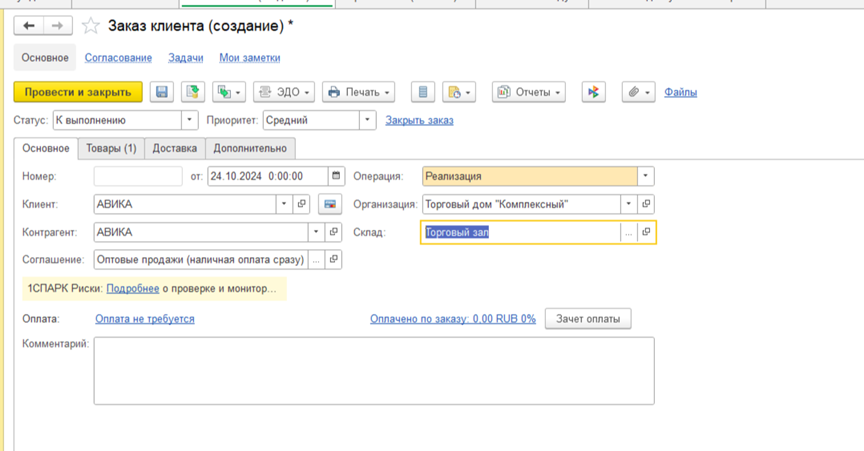Click the Провести и закрыть button
Screen dimensions: 864x451
click(78, 92)
